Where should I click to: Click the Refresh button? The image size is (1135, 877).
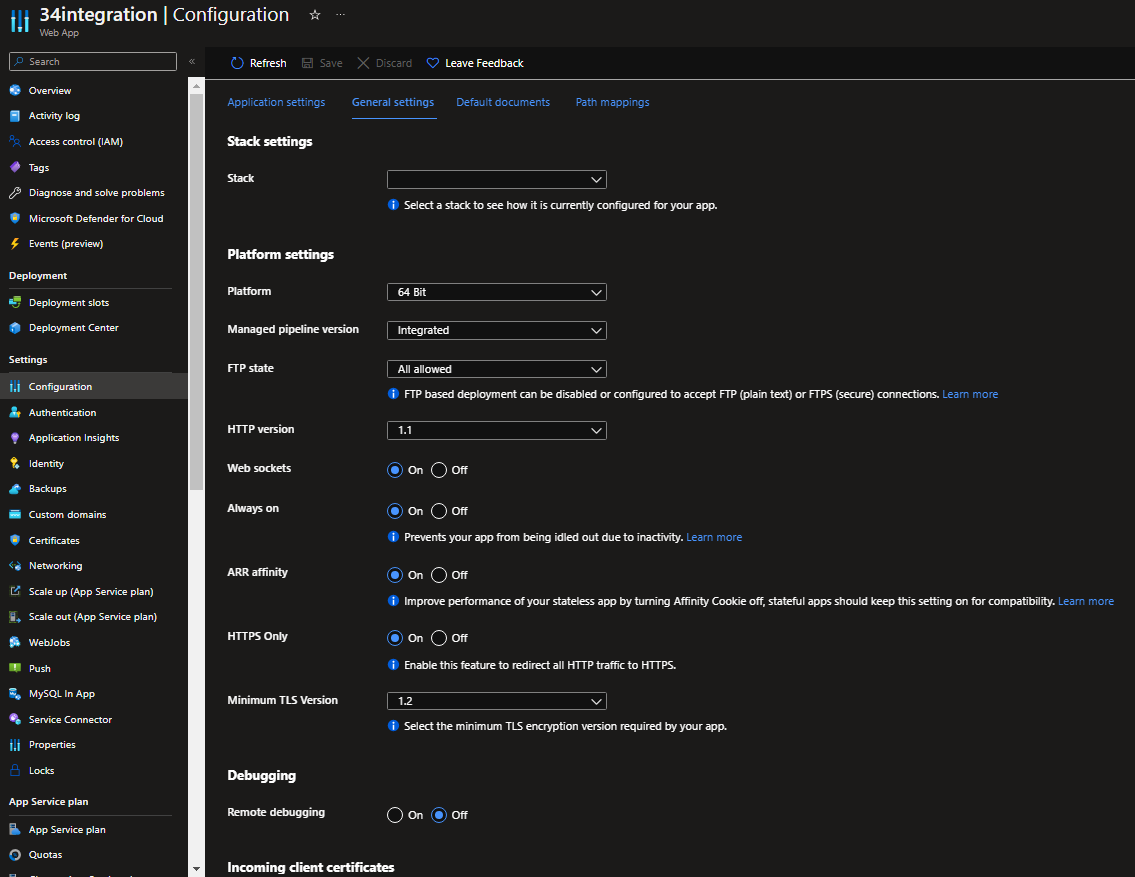click(x=258, y=63)
